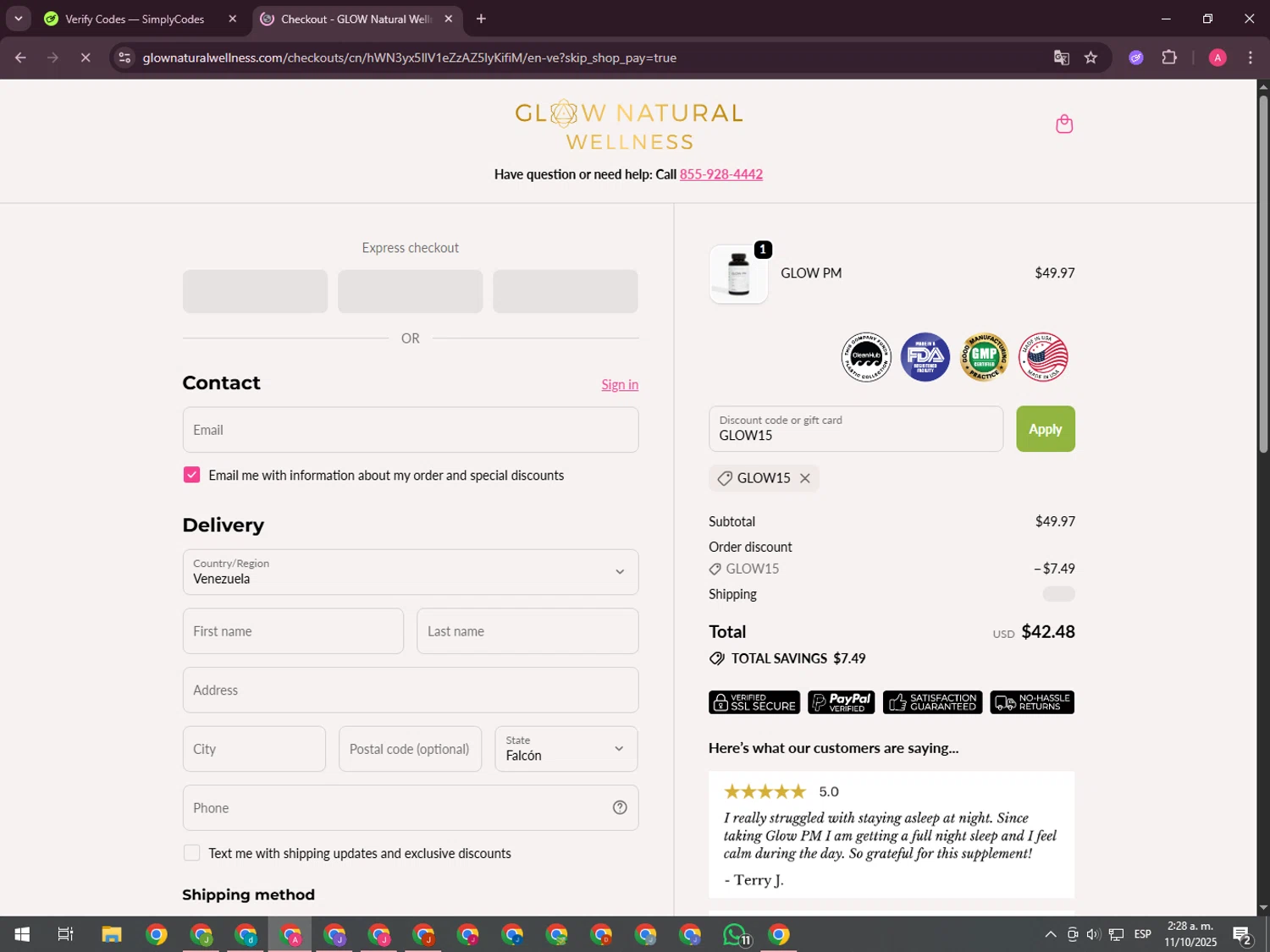
Task: Open Chrome three-dot menu
Action: 1251,58
